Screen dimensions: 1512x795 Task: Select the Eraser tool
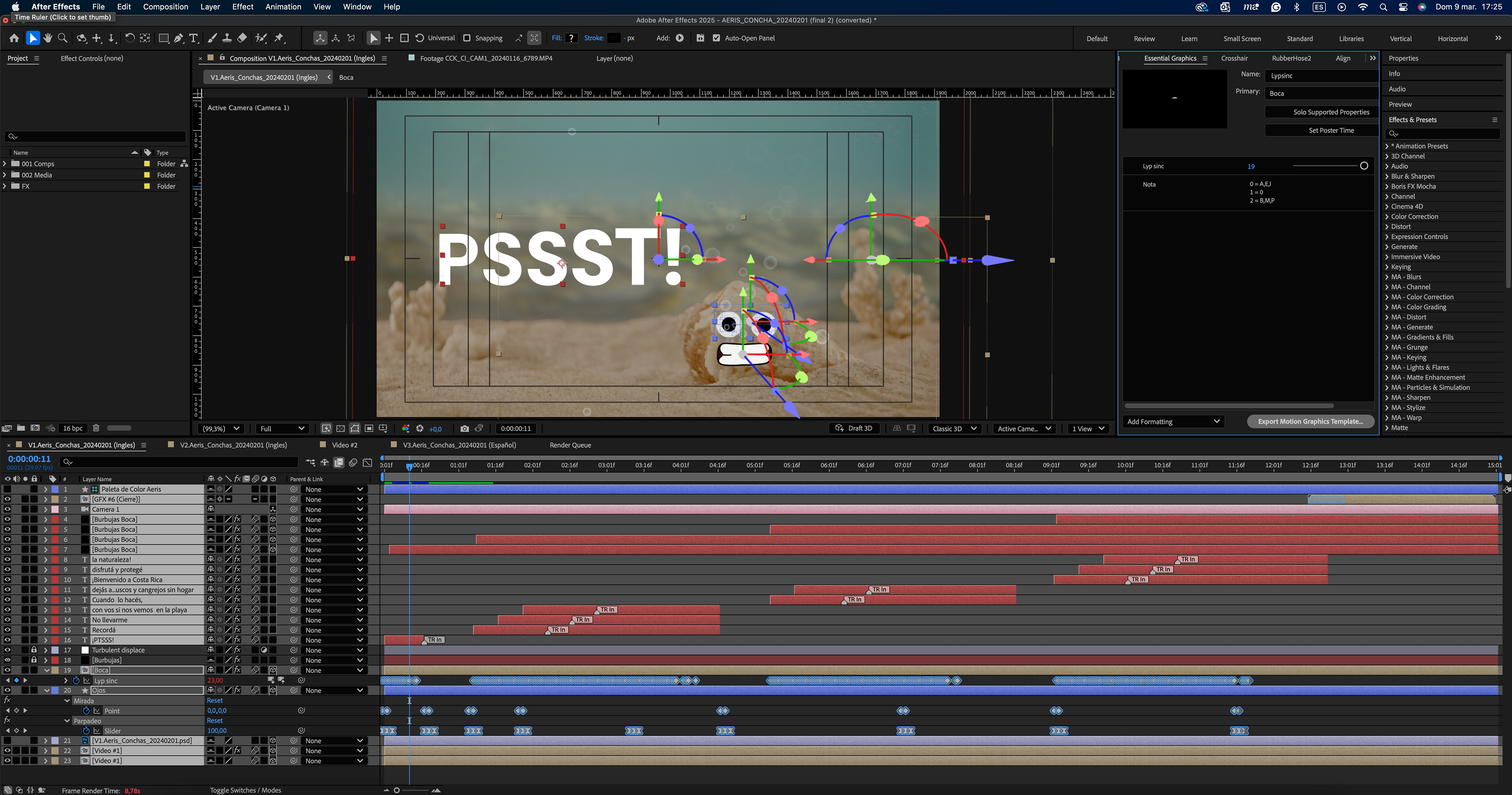pos(242,38)
